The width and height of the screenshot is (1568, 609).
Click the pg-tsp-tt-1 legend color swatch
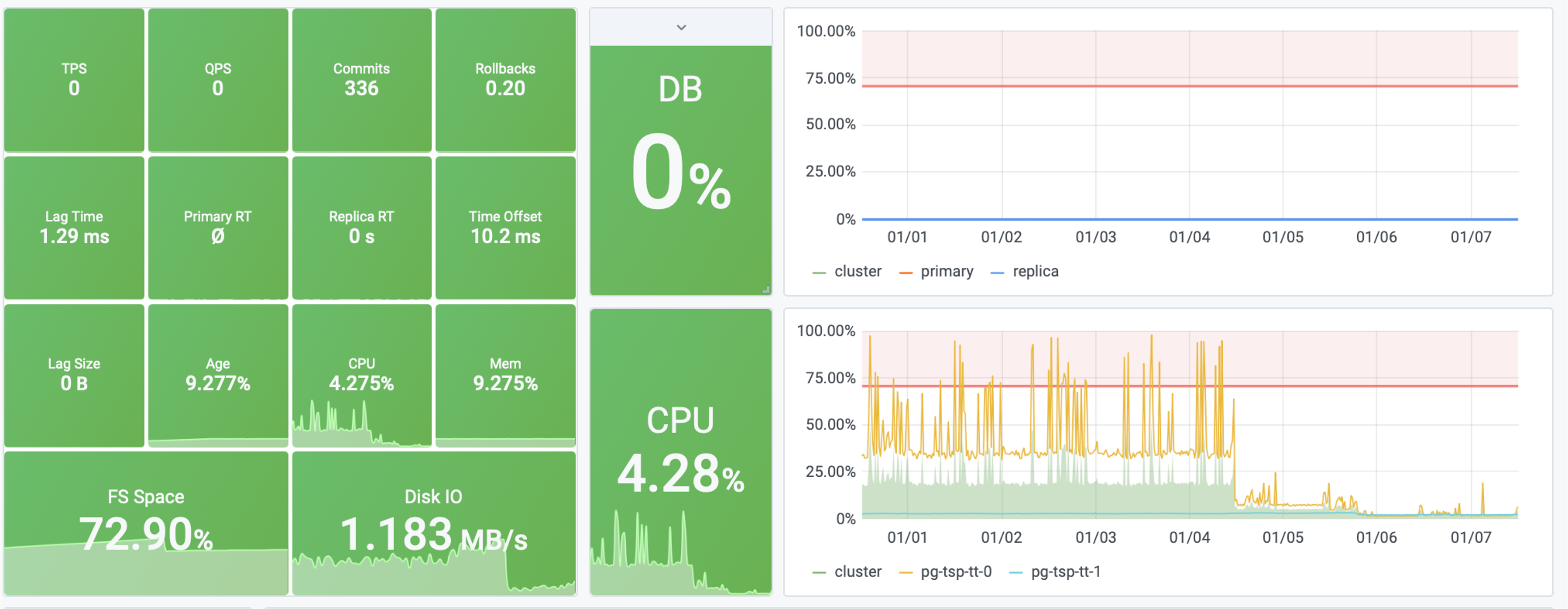(x=1016, y=572)
